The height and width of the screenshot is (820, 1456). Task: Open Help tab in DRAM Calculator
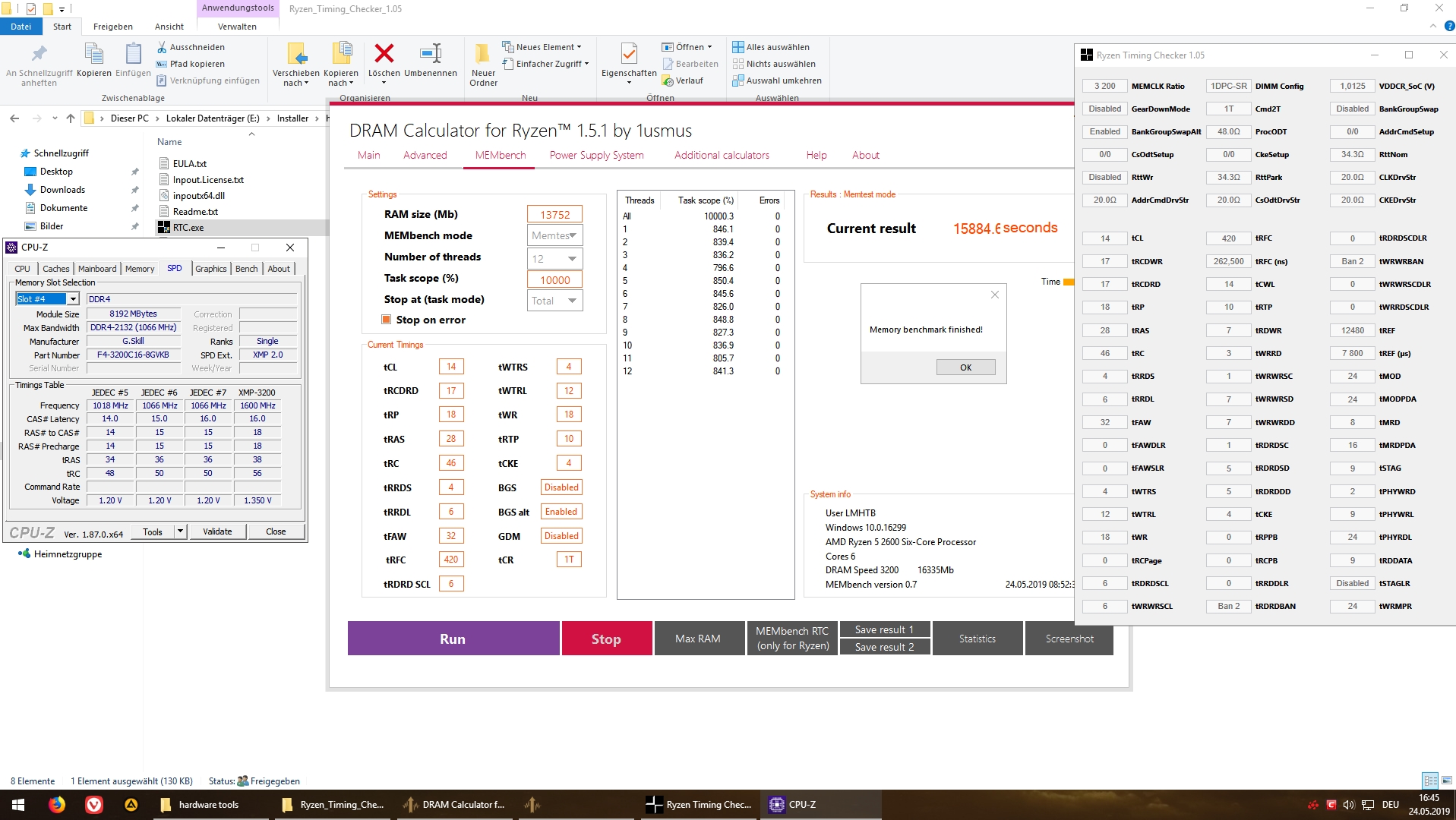click(816, 155)
